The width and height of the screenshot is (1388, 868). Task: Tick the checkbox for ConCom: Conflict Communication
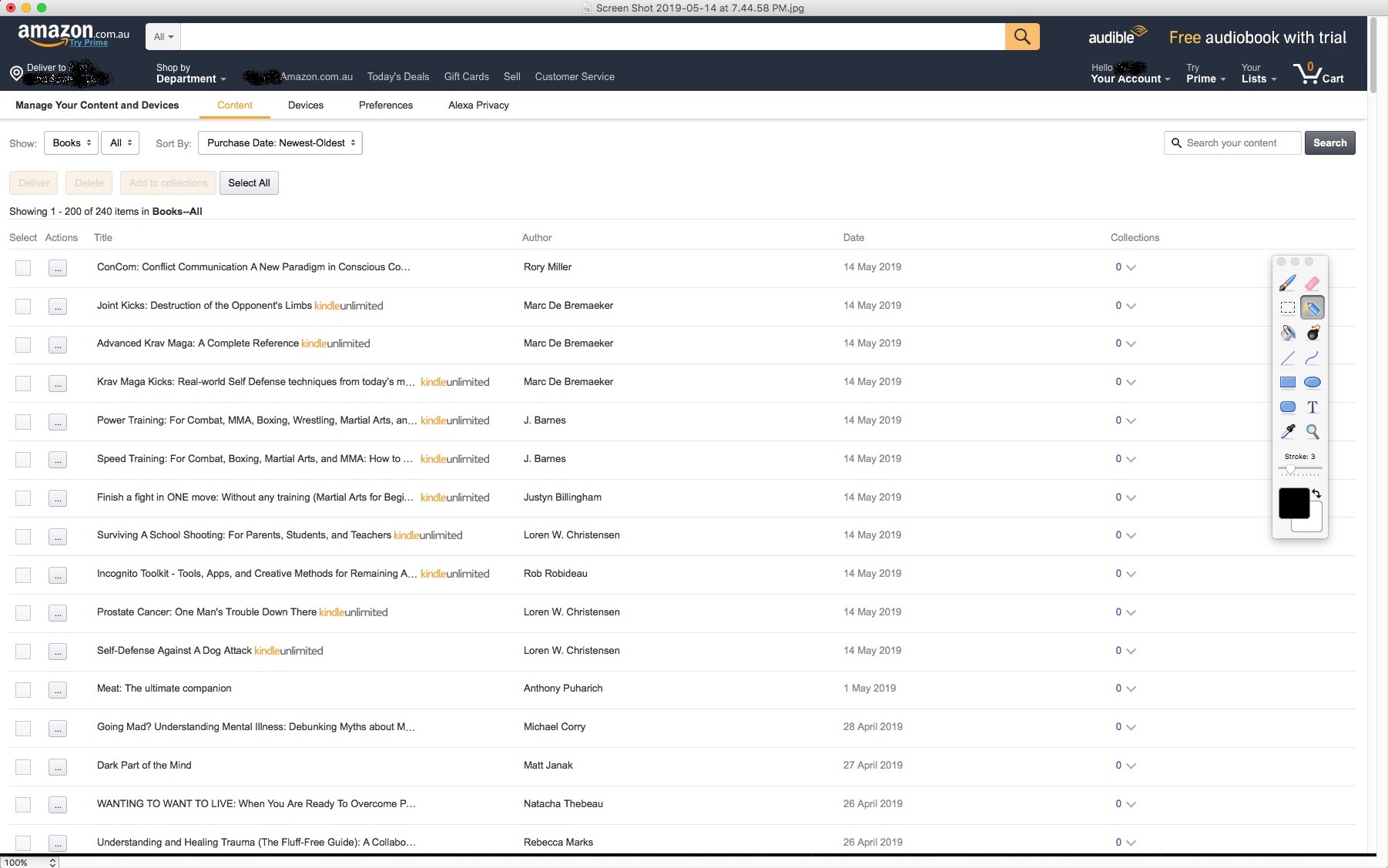point(23,268)
